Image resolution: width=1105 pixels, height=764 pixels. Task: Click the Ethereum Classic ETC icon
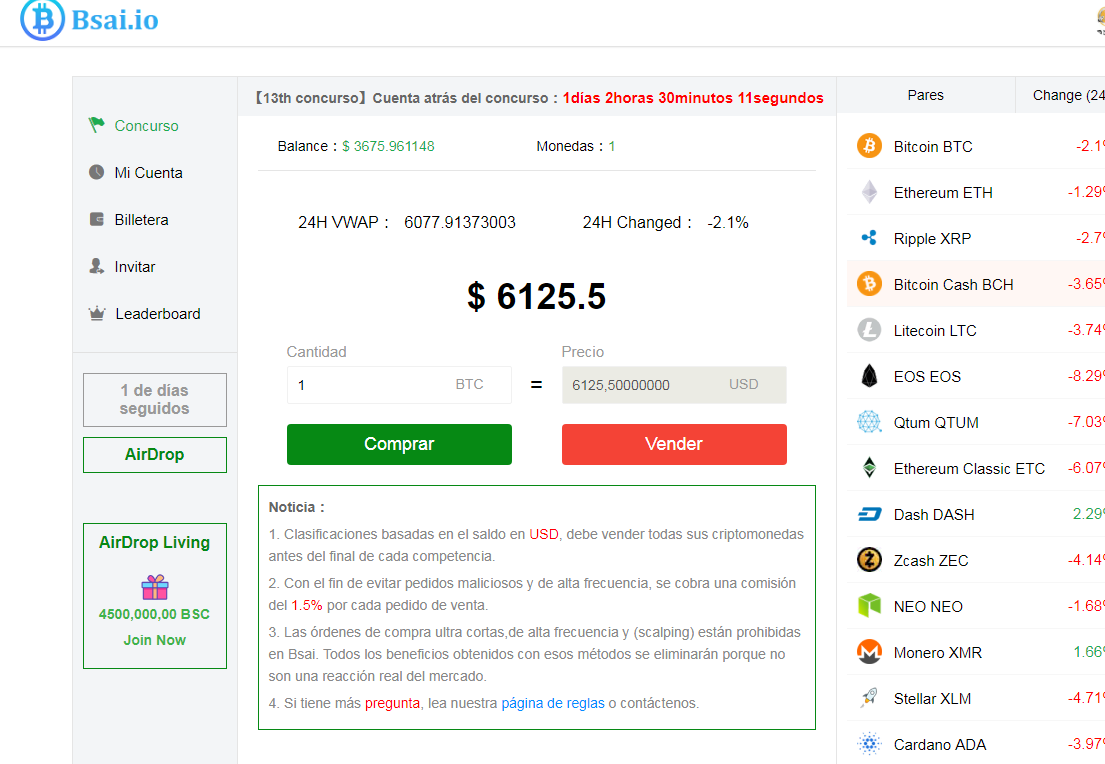pyautogui.click(x=869, y=468)
